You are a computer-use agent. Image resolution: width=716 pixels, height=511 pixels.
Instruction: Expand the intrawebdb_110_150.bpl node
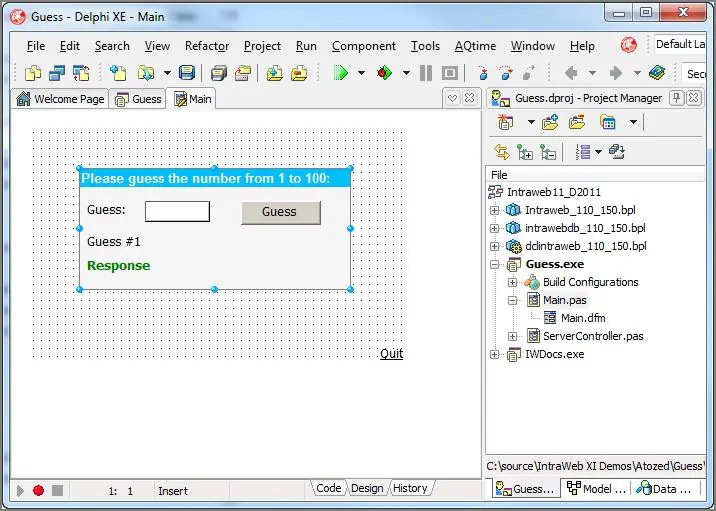point(495,228)
